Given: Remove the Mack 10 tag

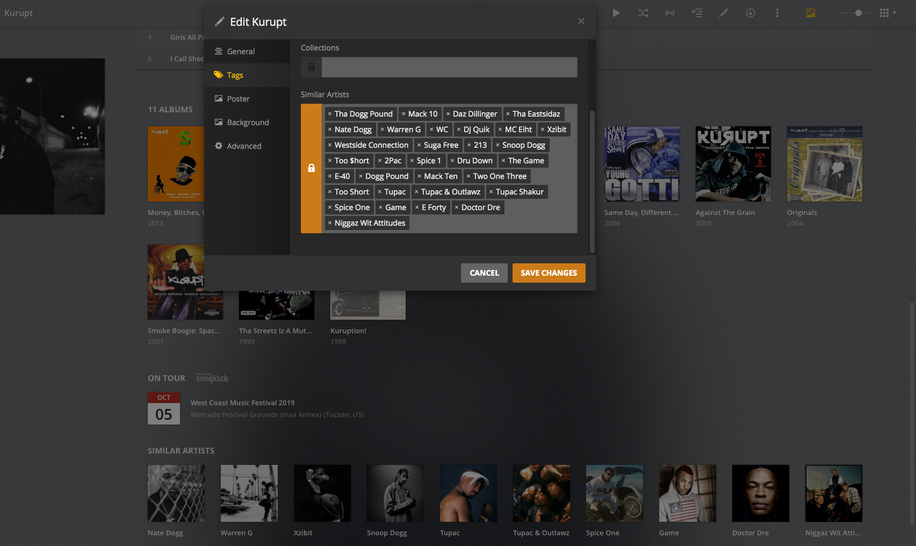Looking at the screenshot, I should tap(403, 114).
